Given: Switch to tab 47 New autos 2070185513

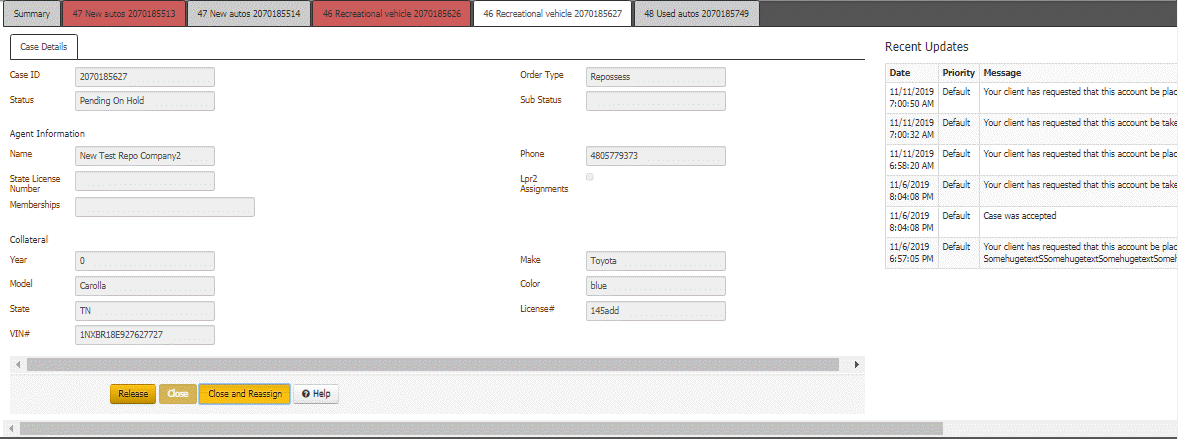Looking at the screenshot, I should pos(125,14).
